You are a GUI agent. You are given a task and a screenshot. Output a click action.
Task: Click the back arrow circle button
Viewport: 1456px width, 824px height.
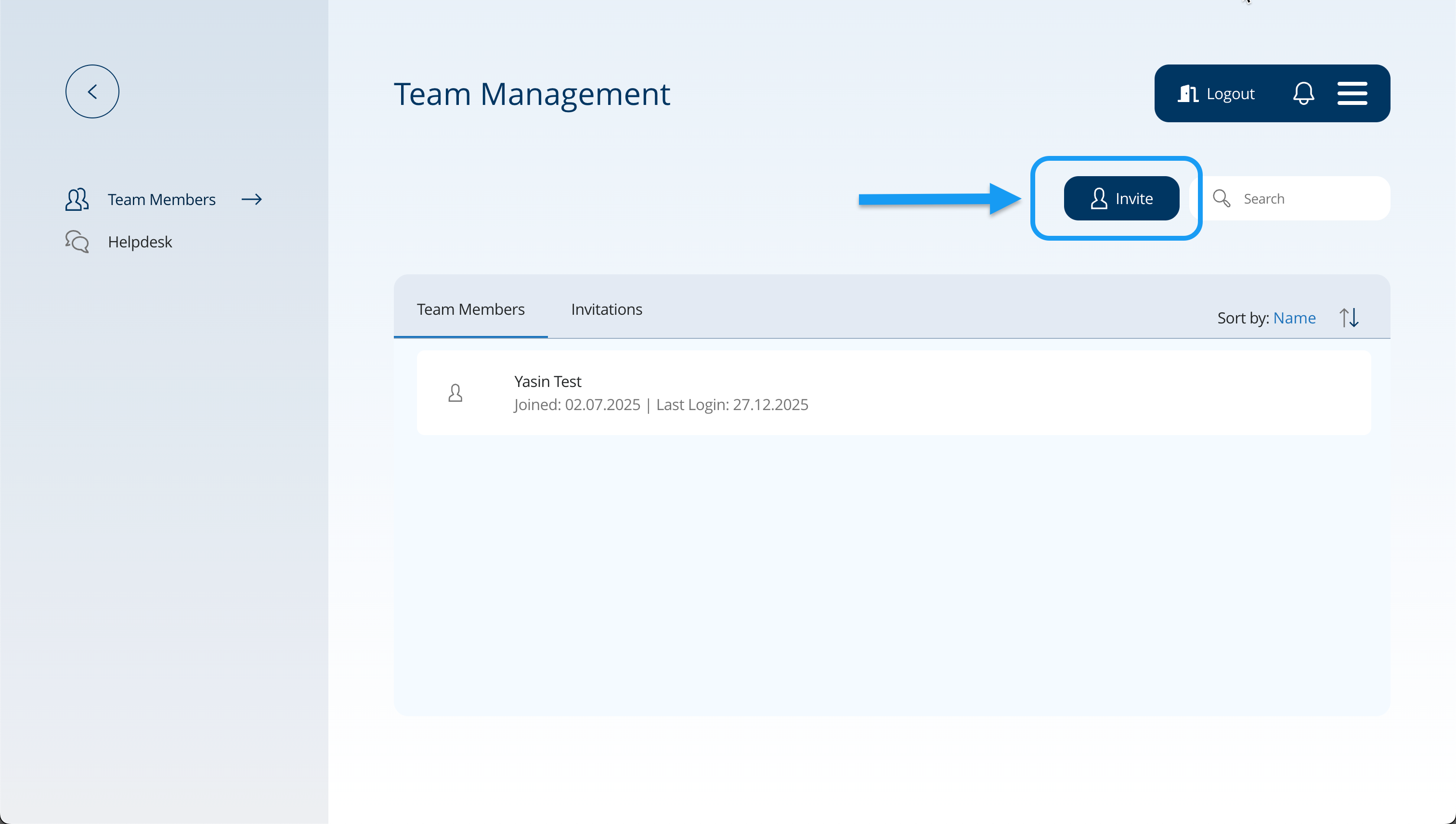pyautogui.click(x=92, y=91)
